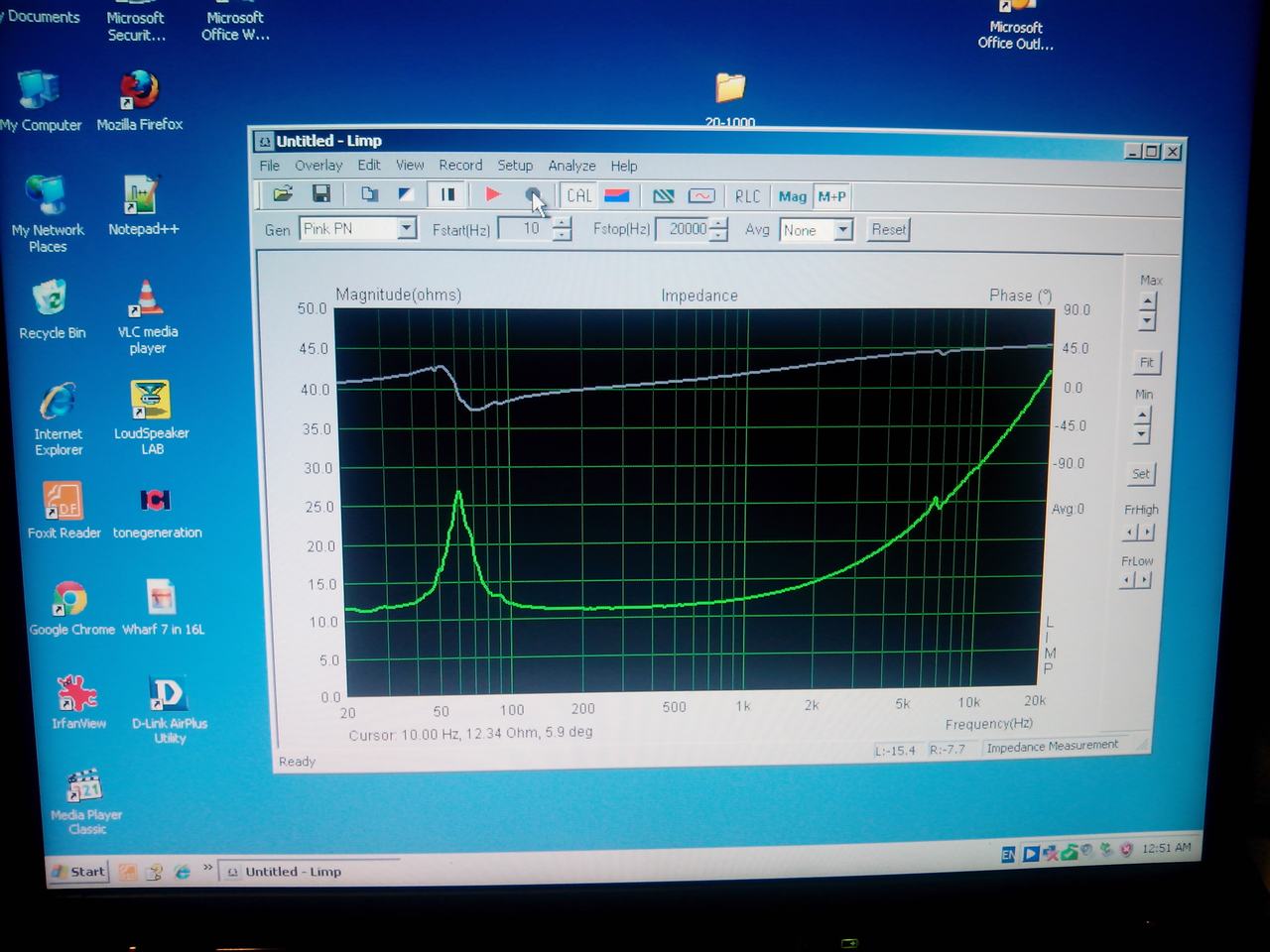Screen dimensions: 1270x952
Task: Click the Fit button
Action: coord(1146,362)
